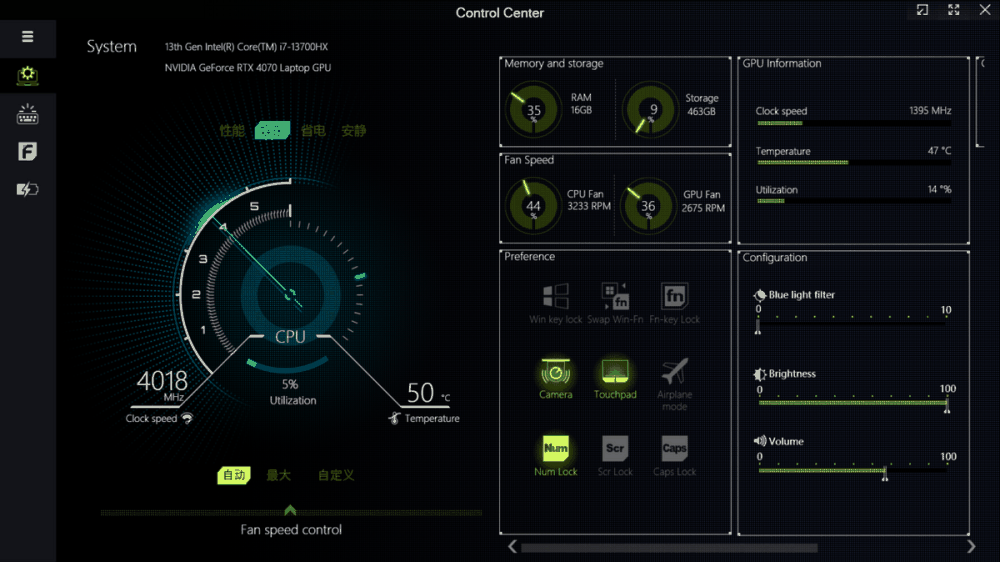Toggle Airplane mode
Viewport: 1000px width, 562px height.
click(675, 373)
